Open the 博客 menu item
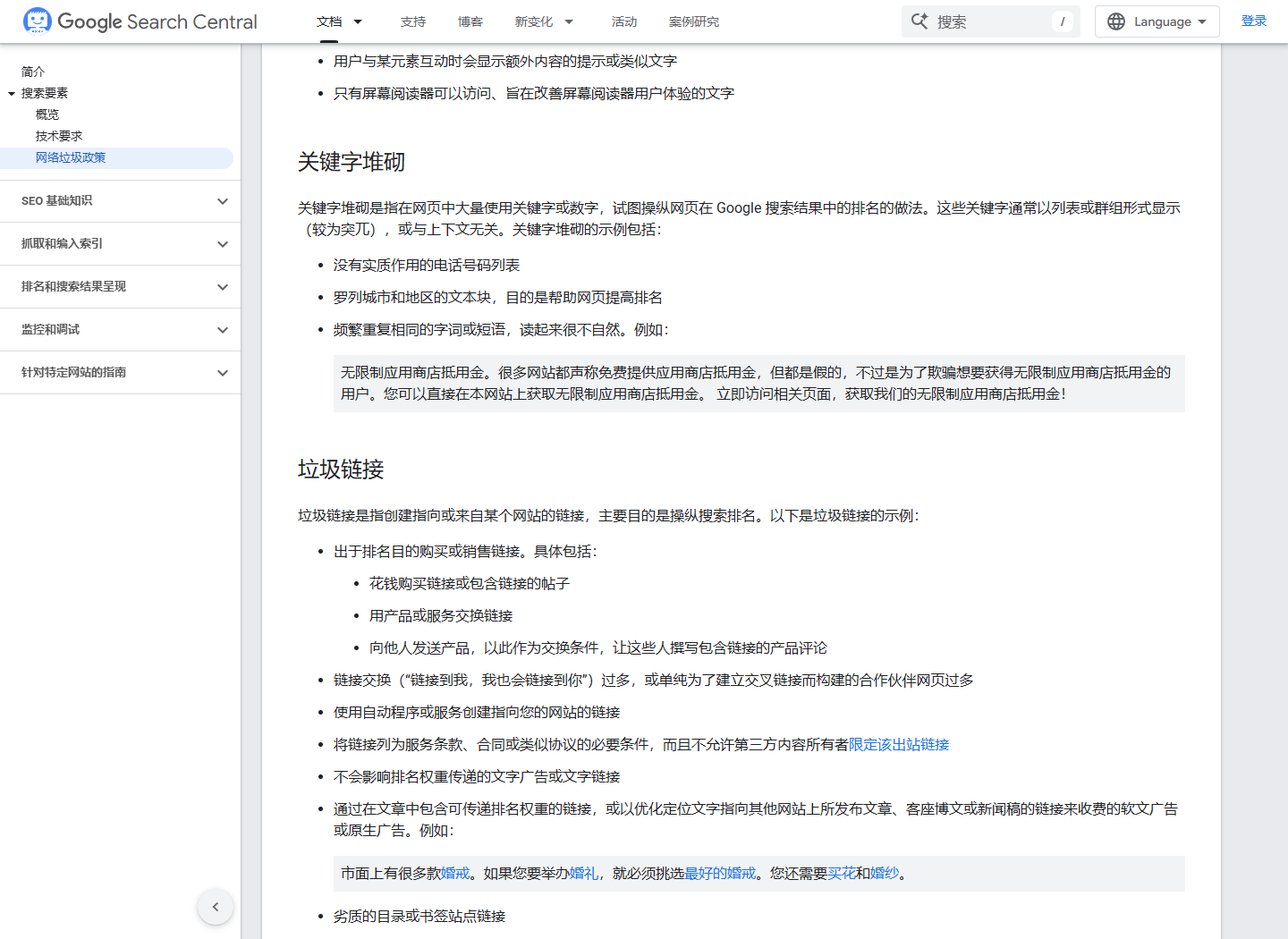 pyautogui.click(x=470, y=21)
